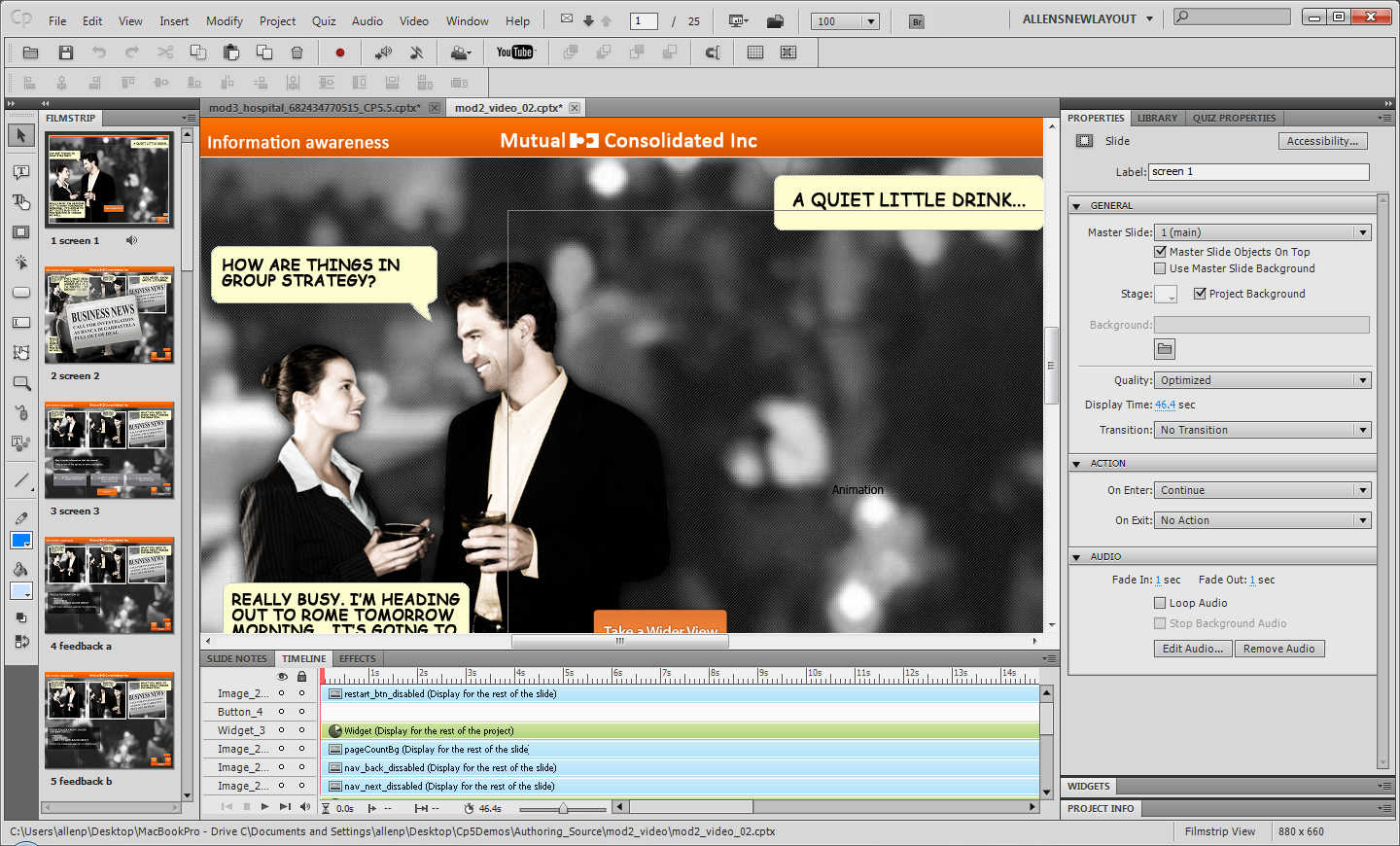
Task: Open the Insert menu
Action: coord(174,21)
